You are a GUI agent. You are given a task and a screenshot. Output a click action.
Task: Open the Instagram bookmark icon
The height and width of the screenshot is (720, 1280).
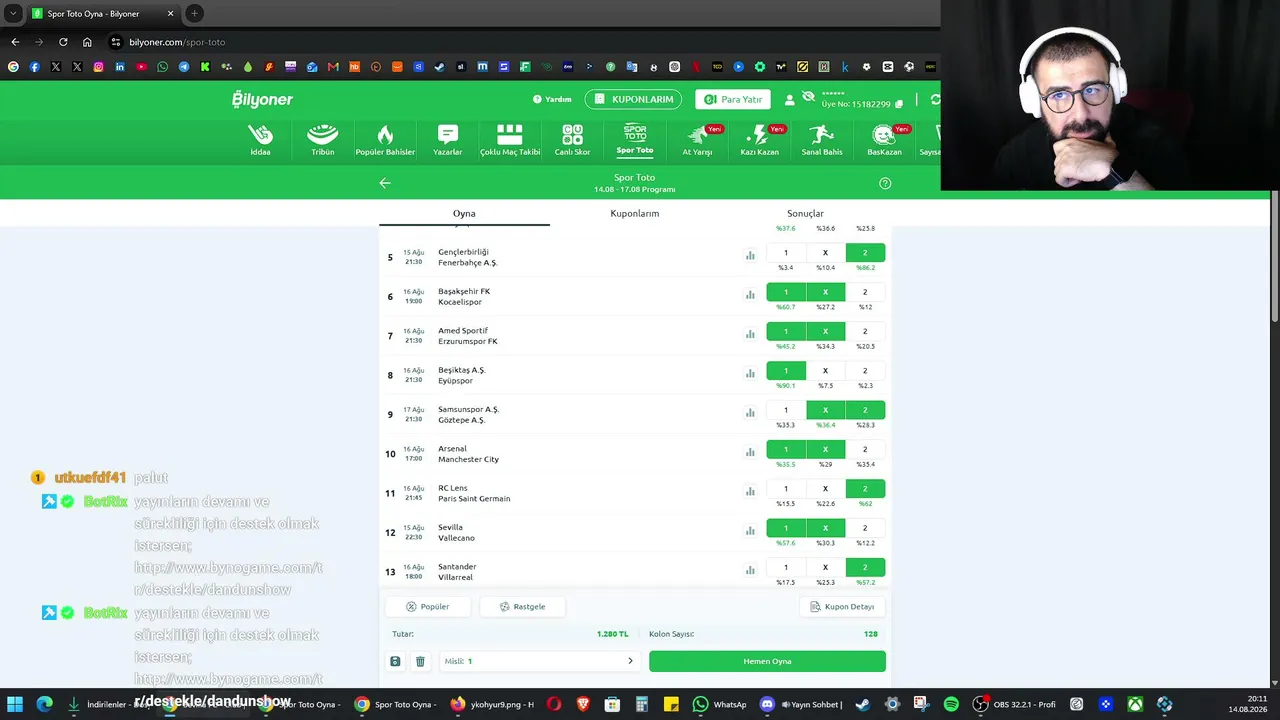pyautogui.click(x=98, y=67)
